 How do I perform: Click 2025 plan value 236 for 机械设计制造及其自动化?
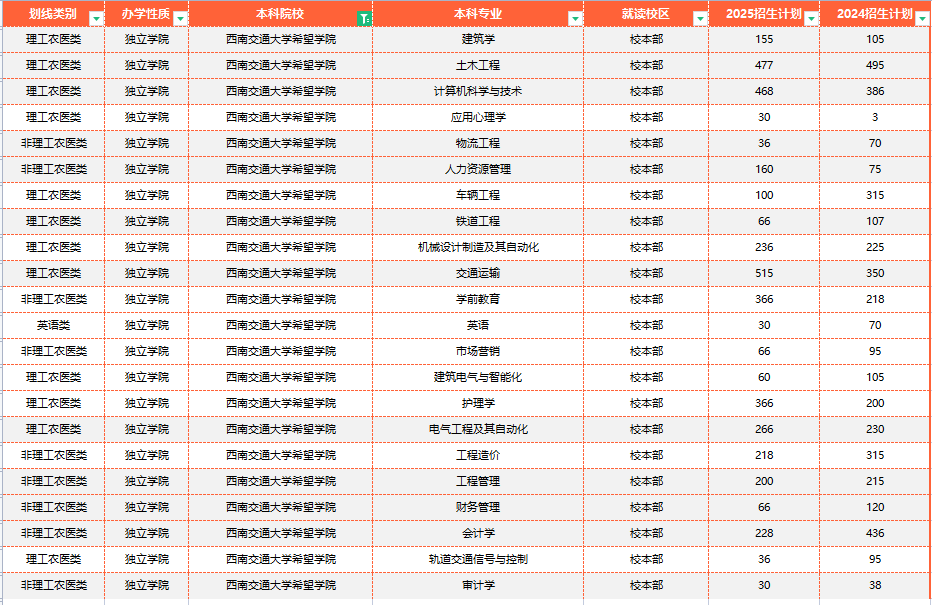764,247
